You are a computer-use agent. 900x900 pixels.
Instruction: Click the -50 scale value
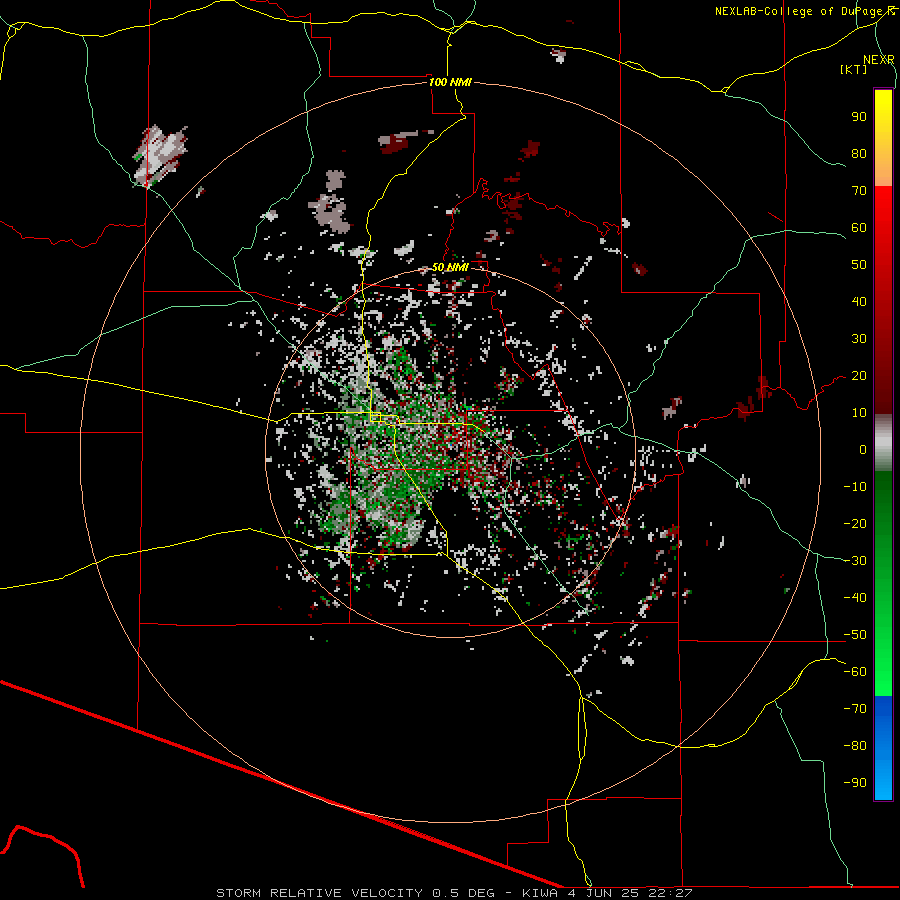[855, 635]
